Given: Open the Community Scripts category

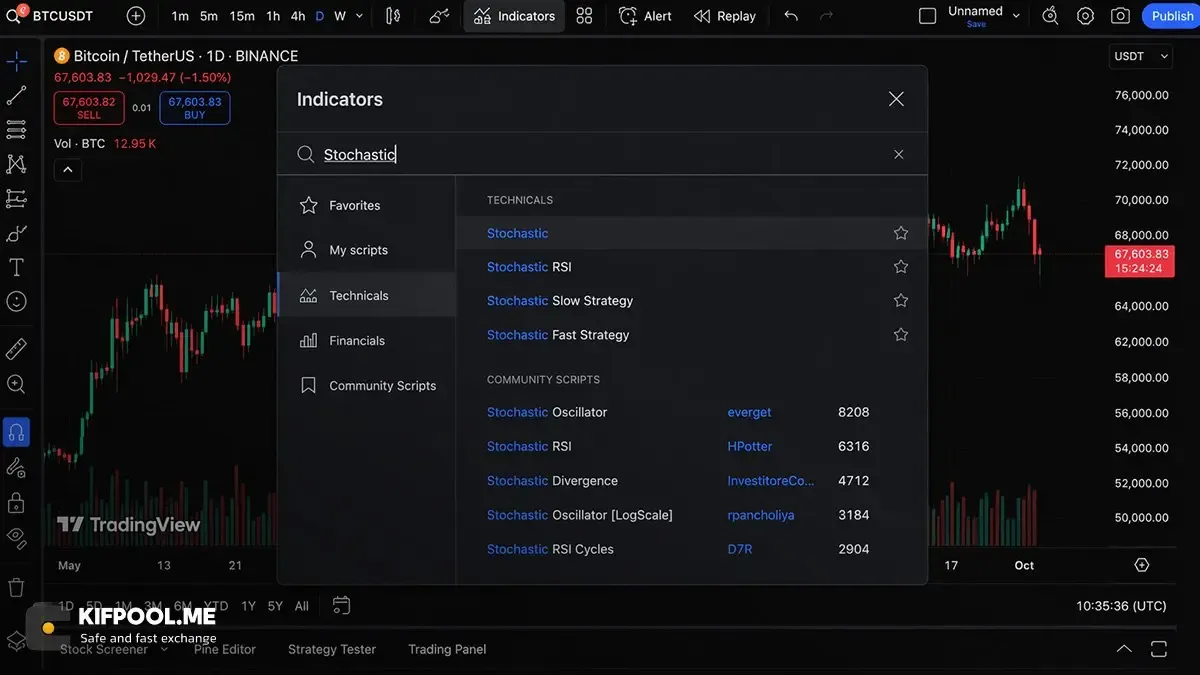Looking at the screenshot, I should click(x=366, y=385).
